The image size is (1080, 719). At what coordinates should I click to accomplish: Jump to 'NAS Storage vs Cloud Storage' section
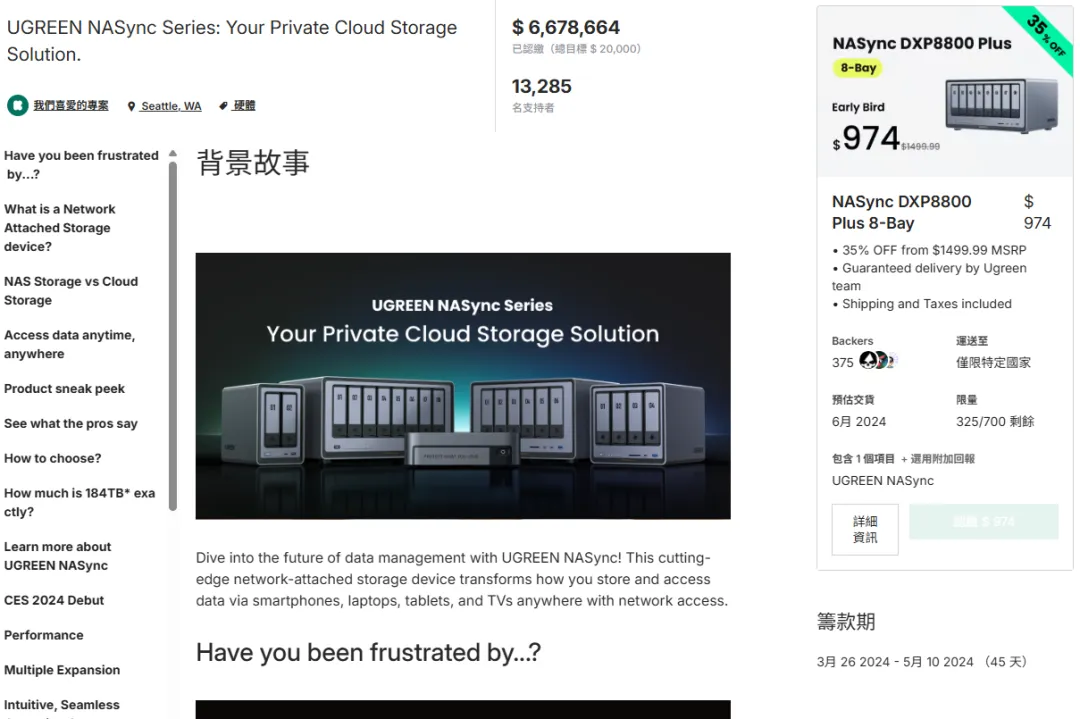click(70, 290)
